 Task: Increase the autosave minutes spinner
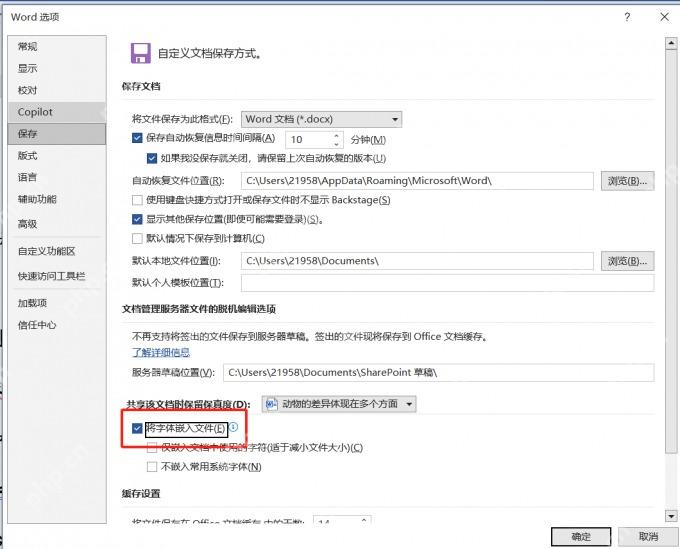click(337, 135)
